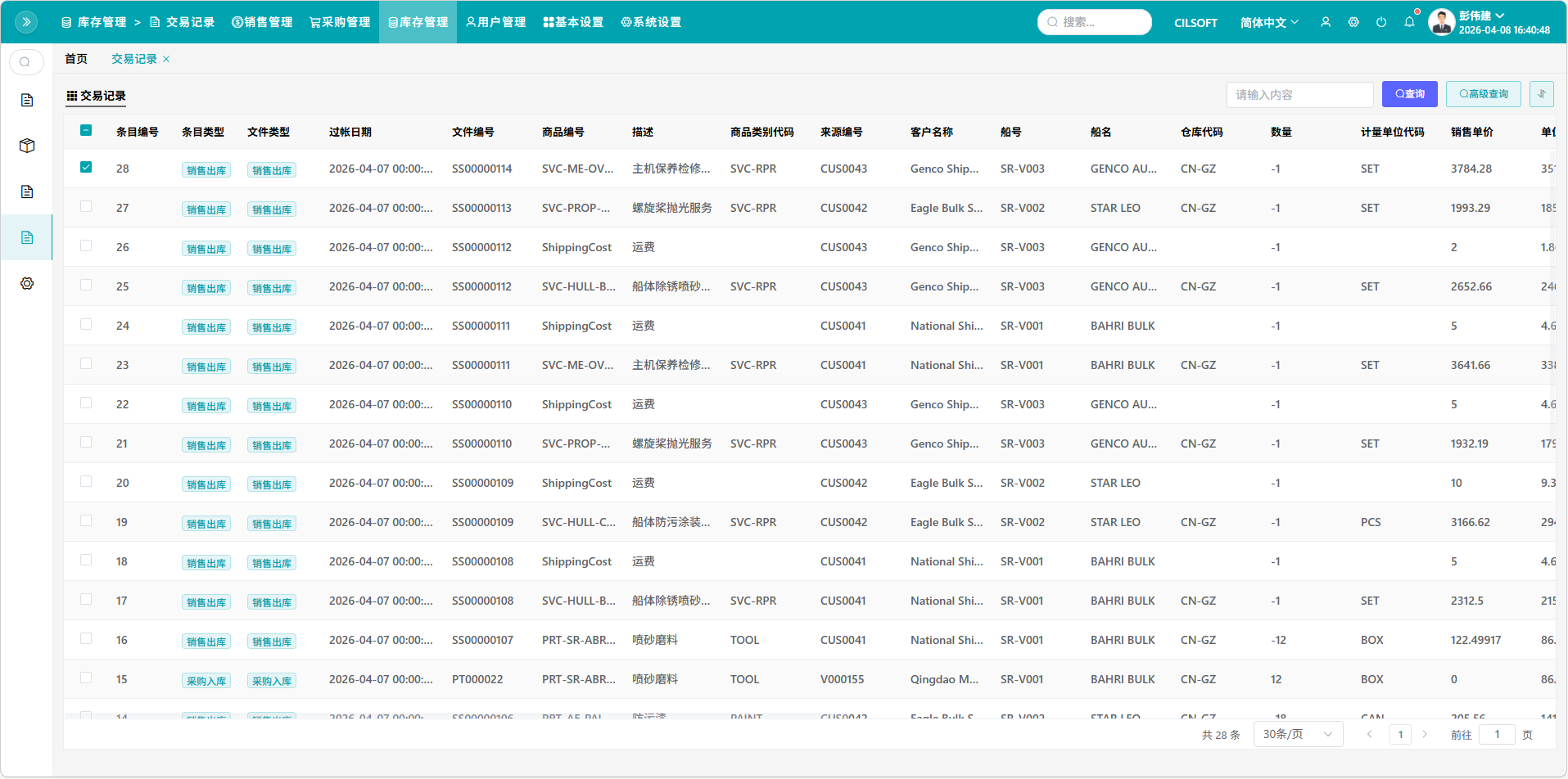Image resolution: width=1568 pixels, height=779 pixels.
Task: Uncheck the checkbox for row 28
Action: (86, 168)
